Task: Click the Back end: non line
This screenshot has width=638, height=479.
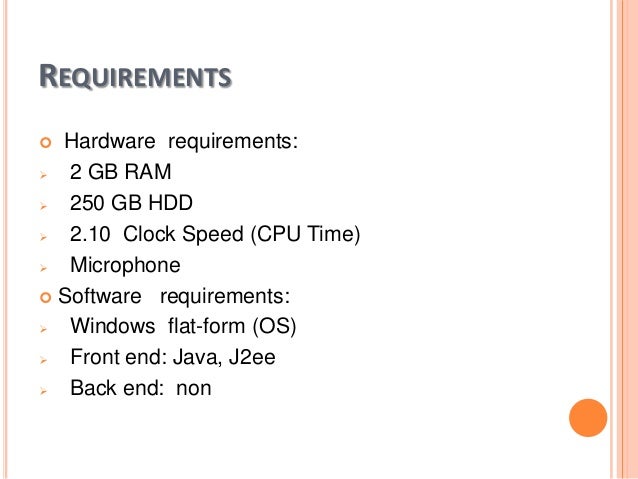Action: coord(141,388)
